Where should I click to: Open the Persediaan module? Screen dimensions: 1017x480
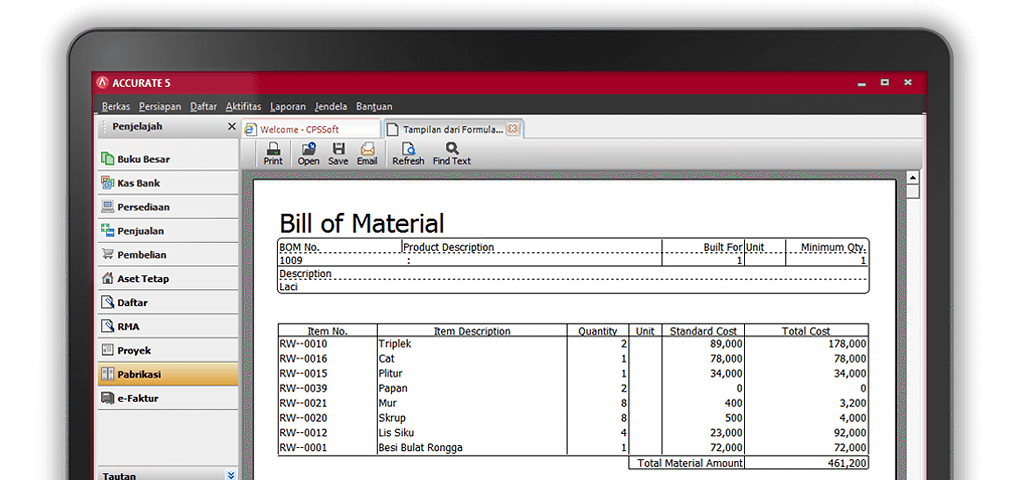click(143, 207)
